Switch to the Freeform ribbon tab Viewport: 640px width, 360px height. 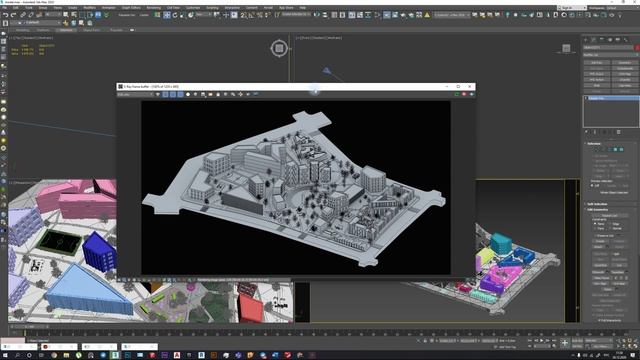click(43, 30)
